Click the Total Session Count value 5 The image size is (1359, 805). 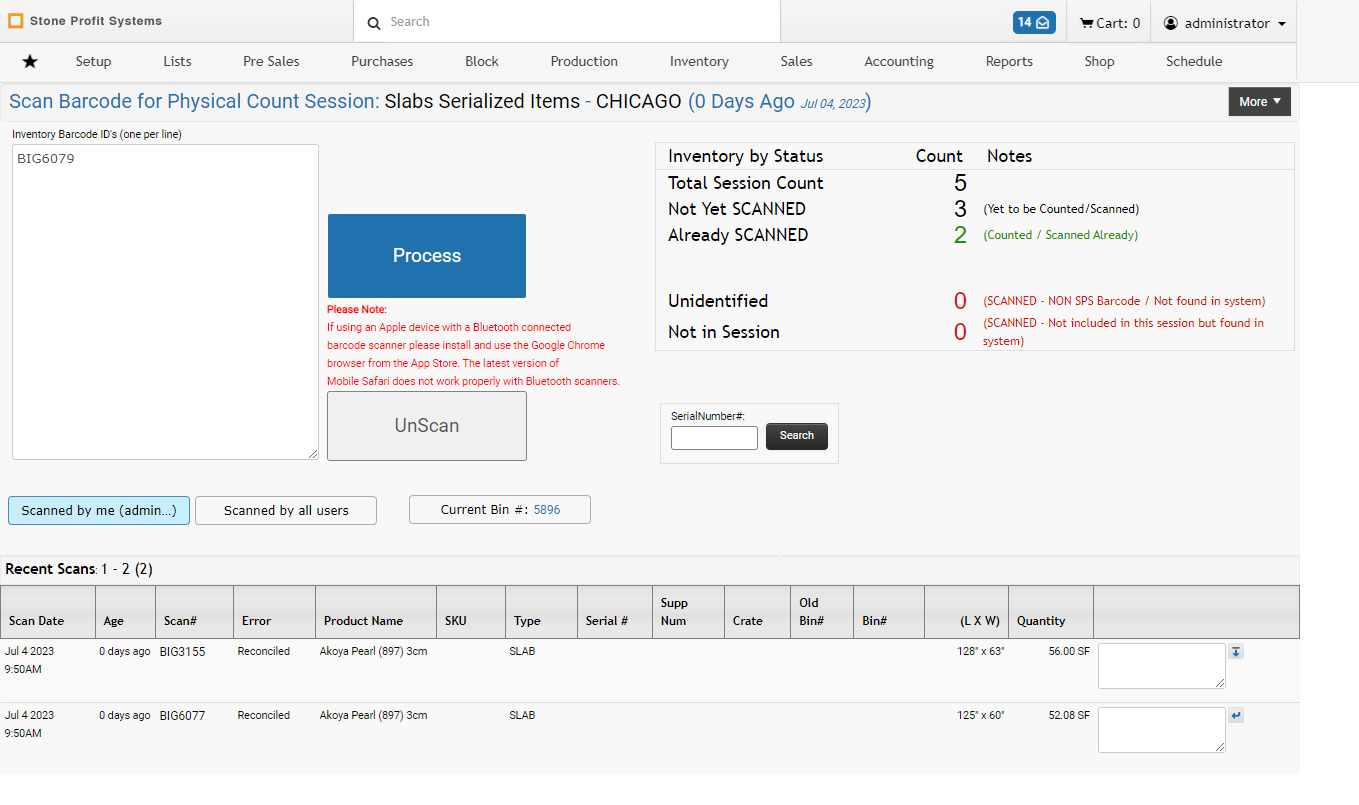[x=960, y=183]
